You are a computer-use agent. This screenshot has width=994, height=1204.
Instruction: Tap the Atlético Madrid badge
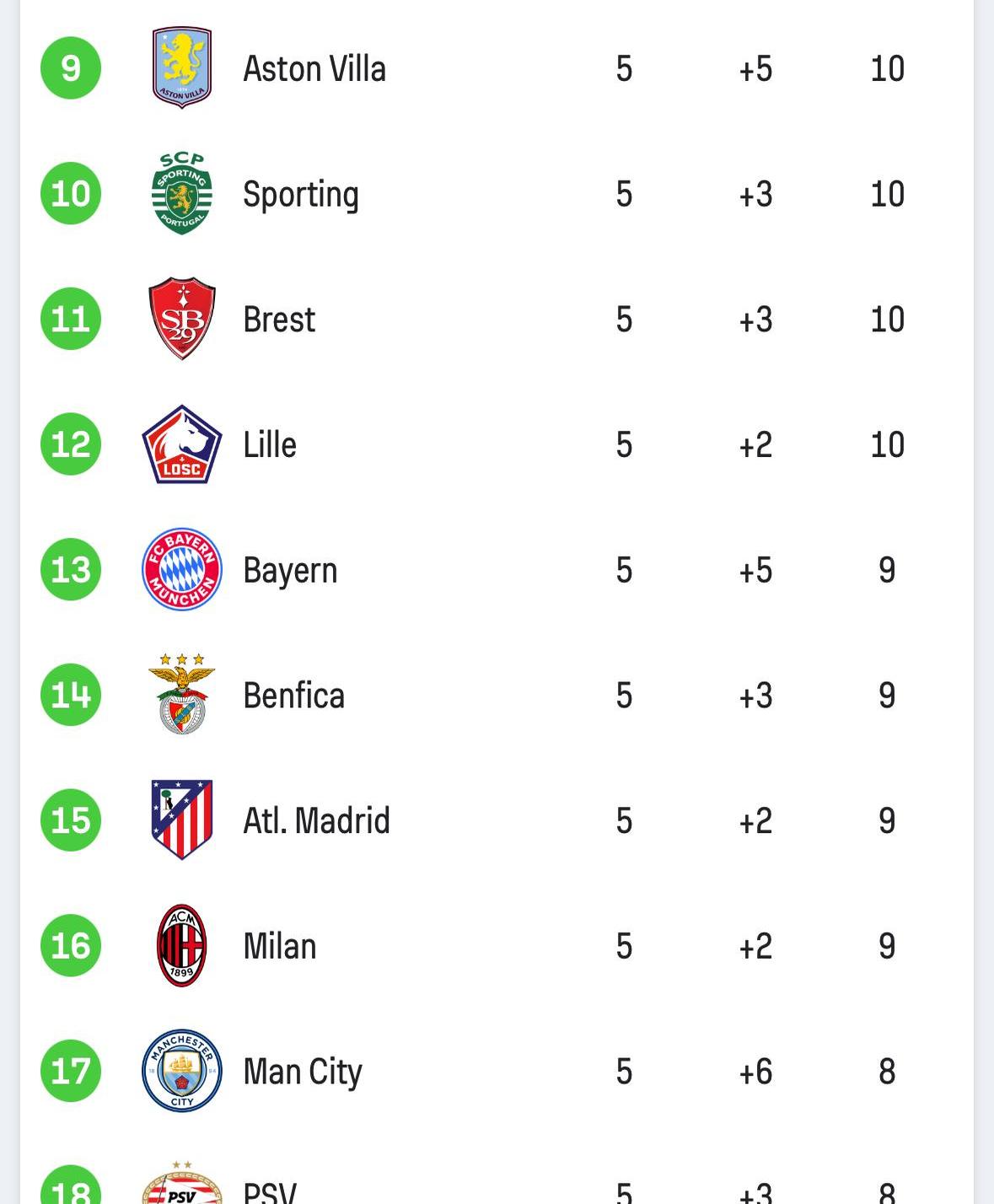181,820
